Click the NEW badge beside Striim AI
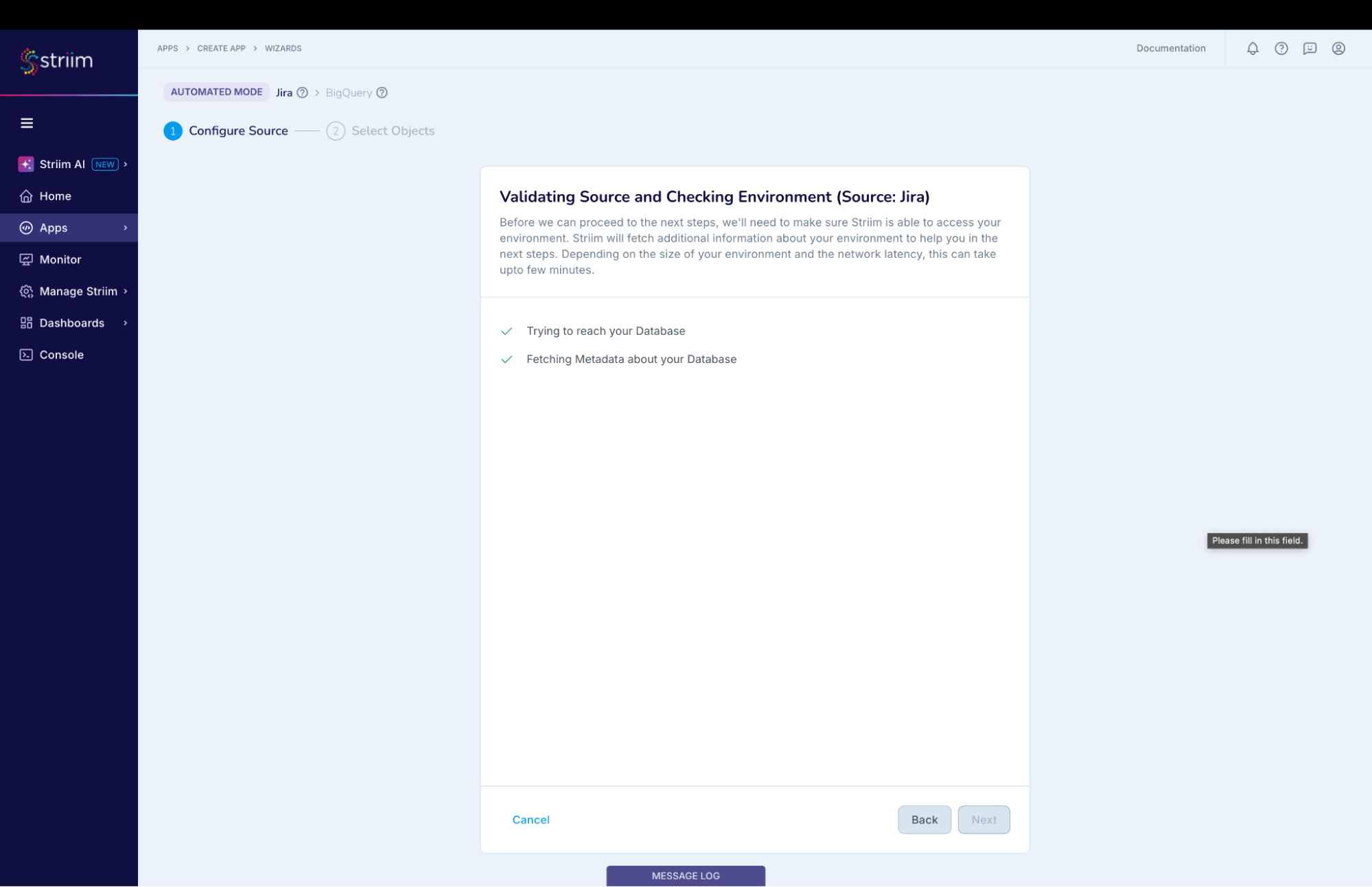 click(105, 165)
